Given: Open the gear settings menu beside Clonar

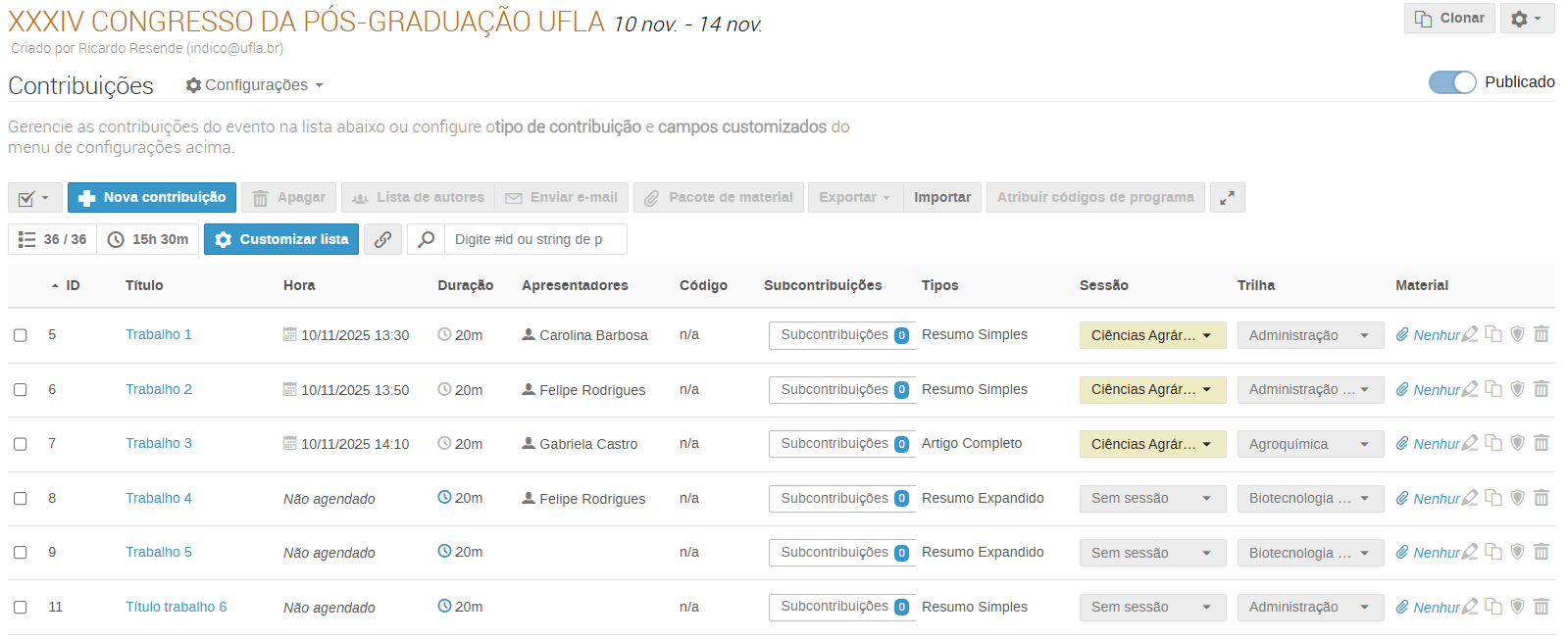Looking at the screenshot, I should tap(1526, 19).
